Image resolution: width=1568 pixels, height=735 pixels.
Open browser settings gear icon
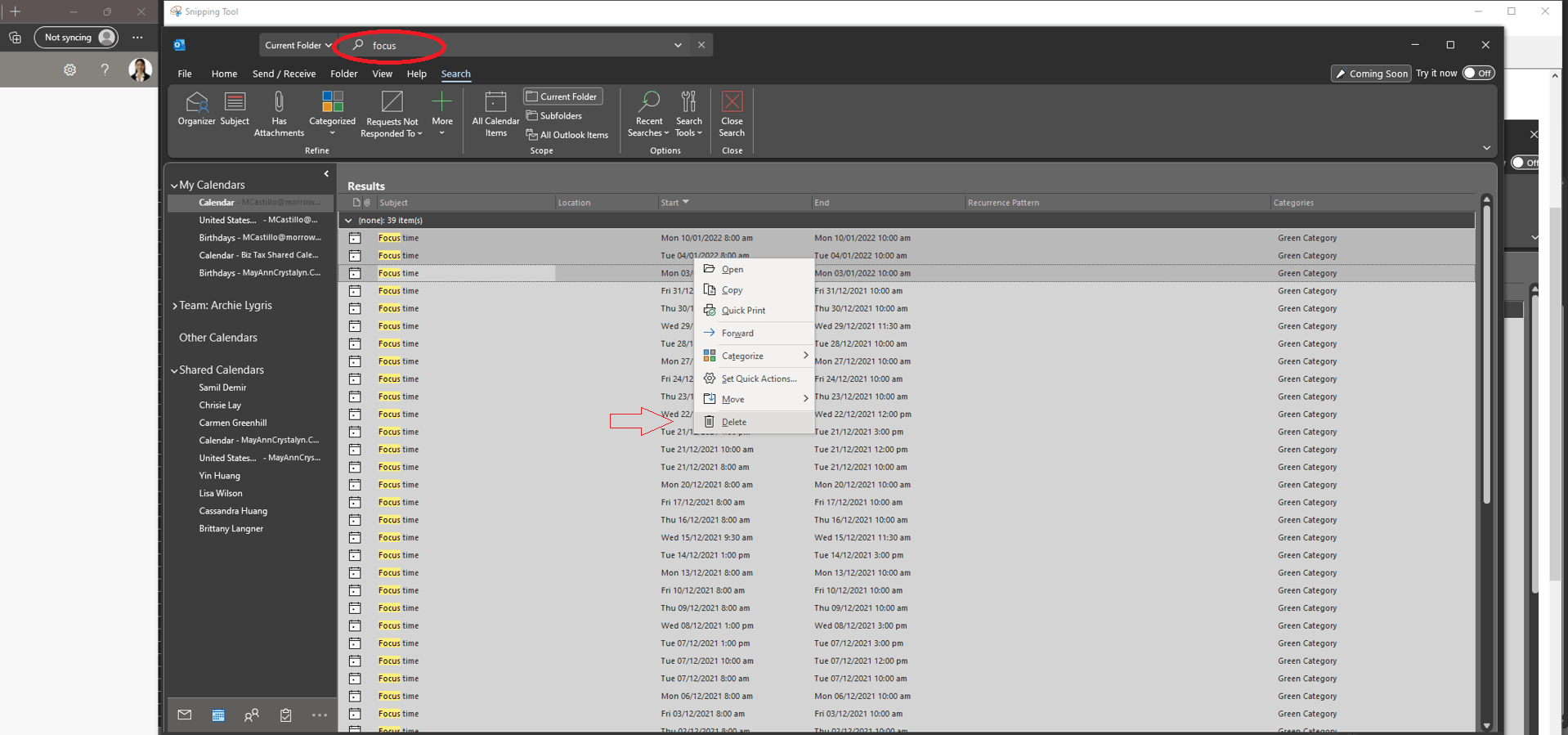tap(70, 70)
